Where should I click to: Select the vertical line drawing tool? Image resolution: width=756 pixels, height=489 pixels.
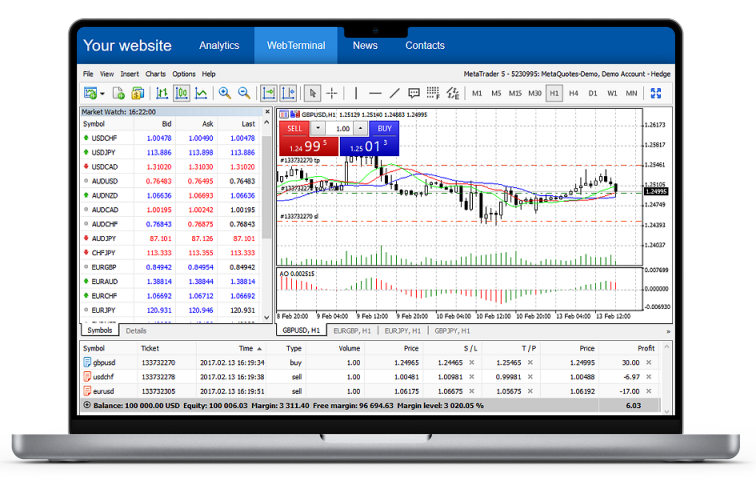tap(356, 93)
